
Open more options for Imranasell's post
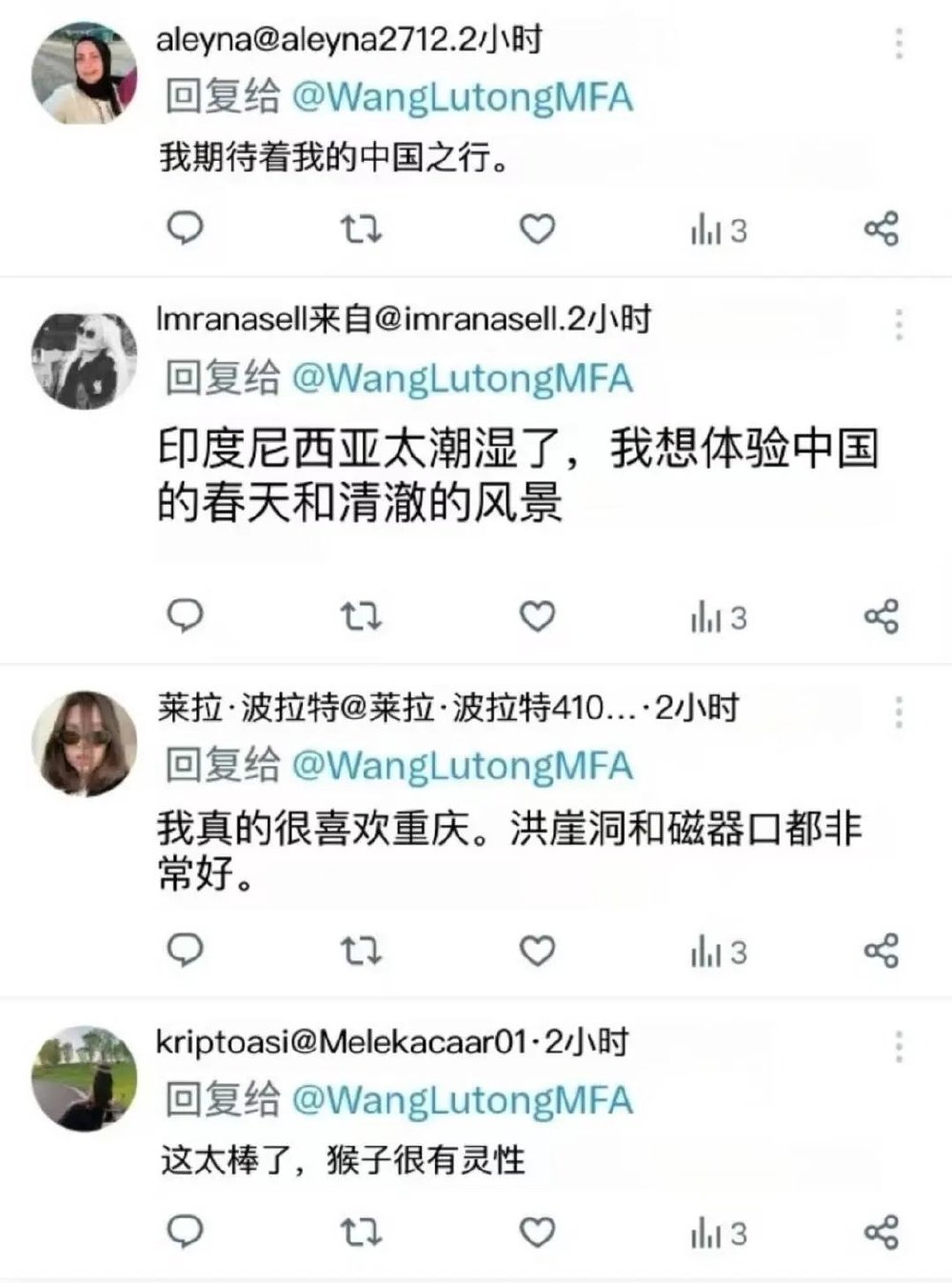pyautogui.click(x=899, y=325)
